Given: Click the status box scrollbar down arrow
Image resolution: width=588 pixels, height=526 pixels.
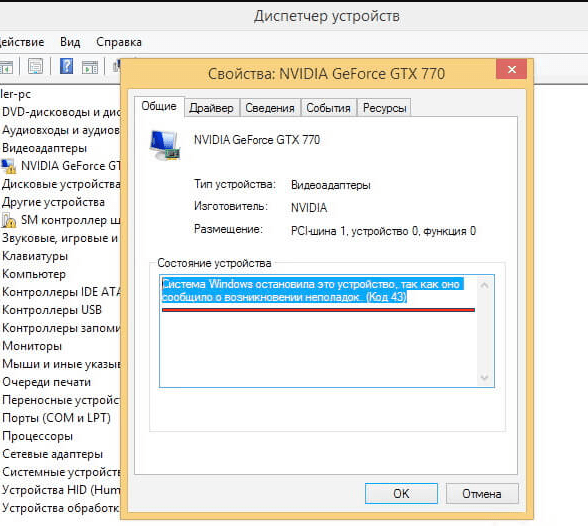Looking at the screenshot, I should 484,377.
